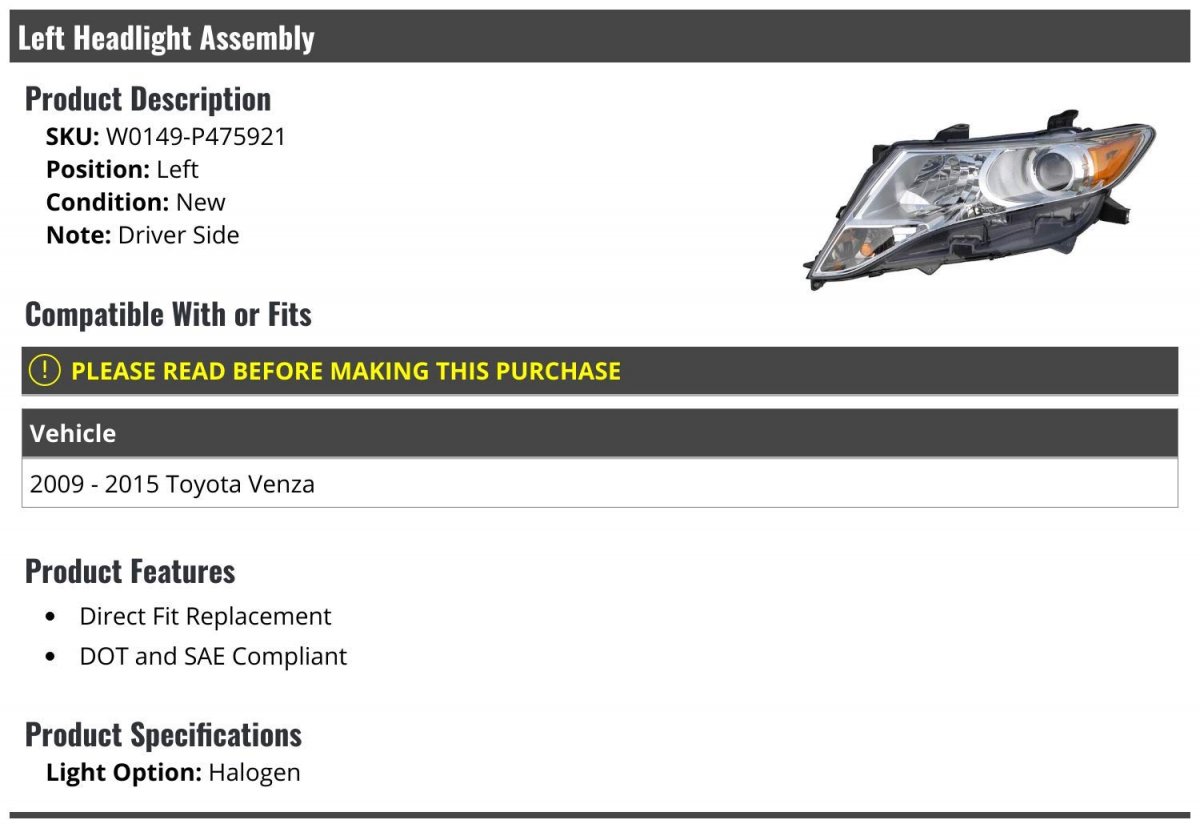Click the Condition: New detail
This screenshot has width=1200, height=828.
[136, 202]
